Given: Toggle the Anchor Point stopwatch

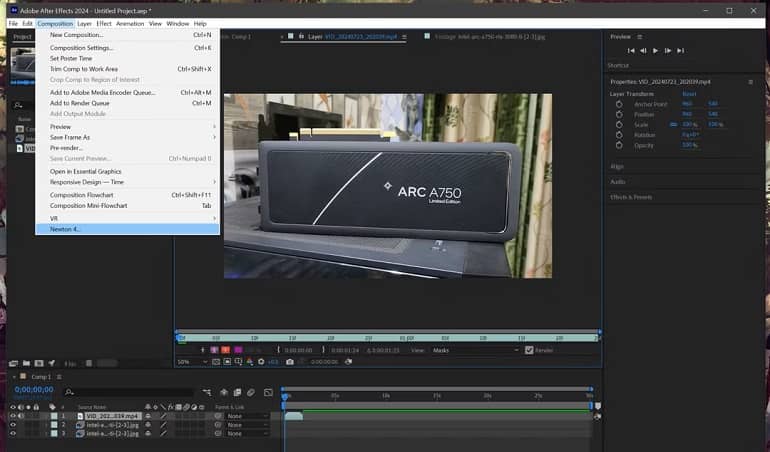Looking at the screenshot, I should click(619, 104).
